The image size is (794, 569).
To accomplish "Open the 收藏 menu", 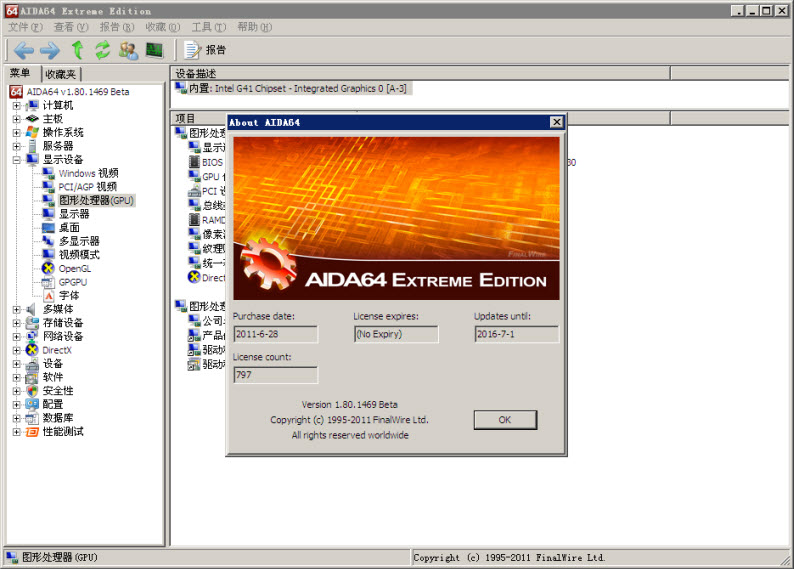I will click(163, 27).
